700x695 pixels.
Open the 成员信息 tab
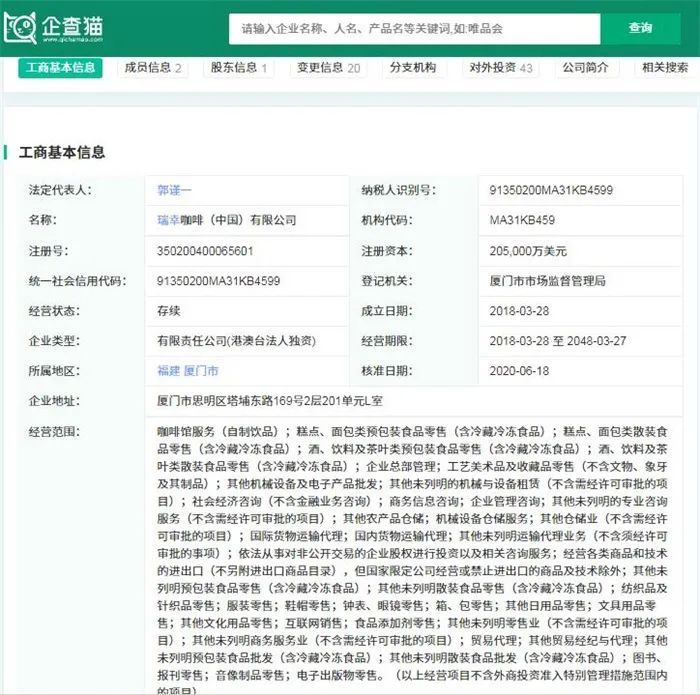pos(153,68)
